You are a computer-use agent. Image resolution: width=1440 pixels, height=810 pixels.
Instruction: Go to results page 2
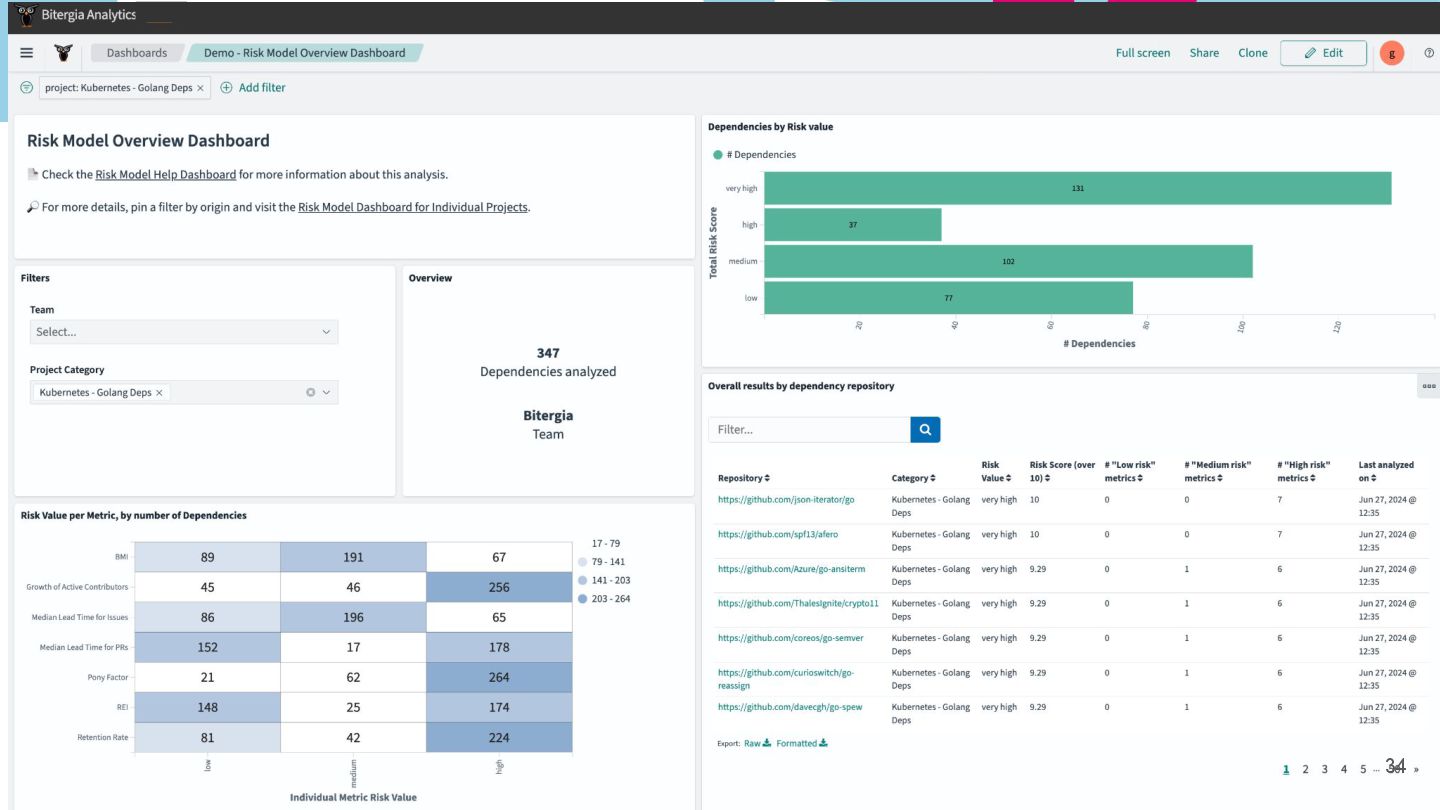1305,769
